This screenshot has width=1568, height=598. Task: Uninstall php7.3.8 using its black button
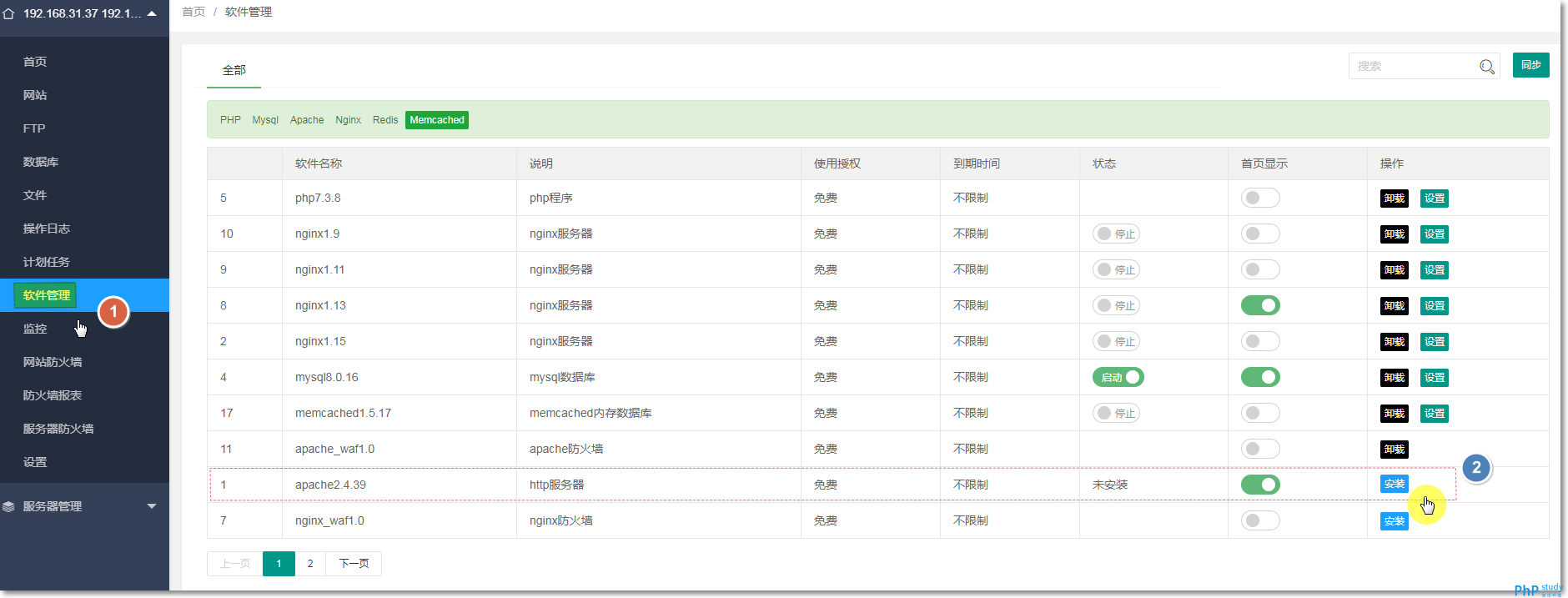[x=1394, y=198]
